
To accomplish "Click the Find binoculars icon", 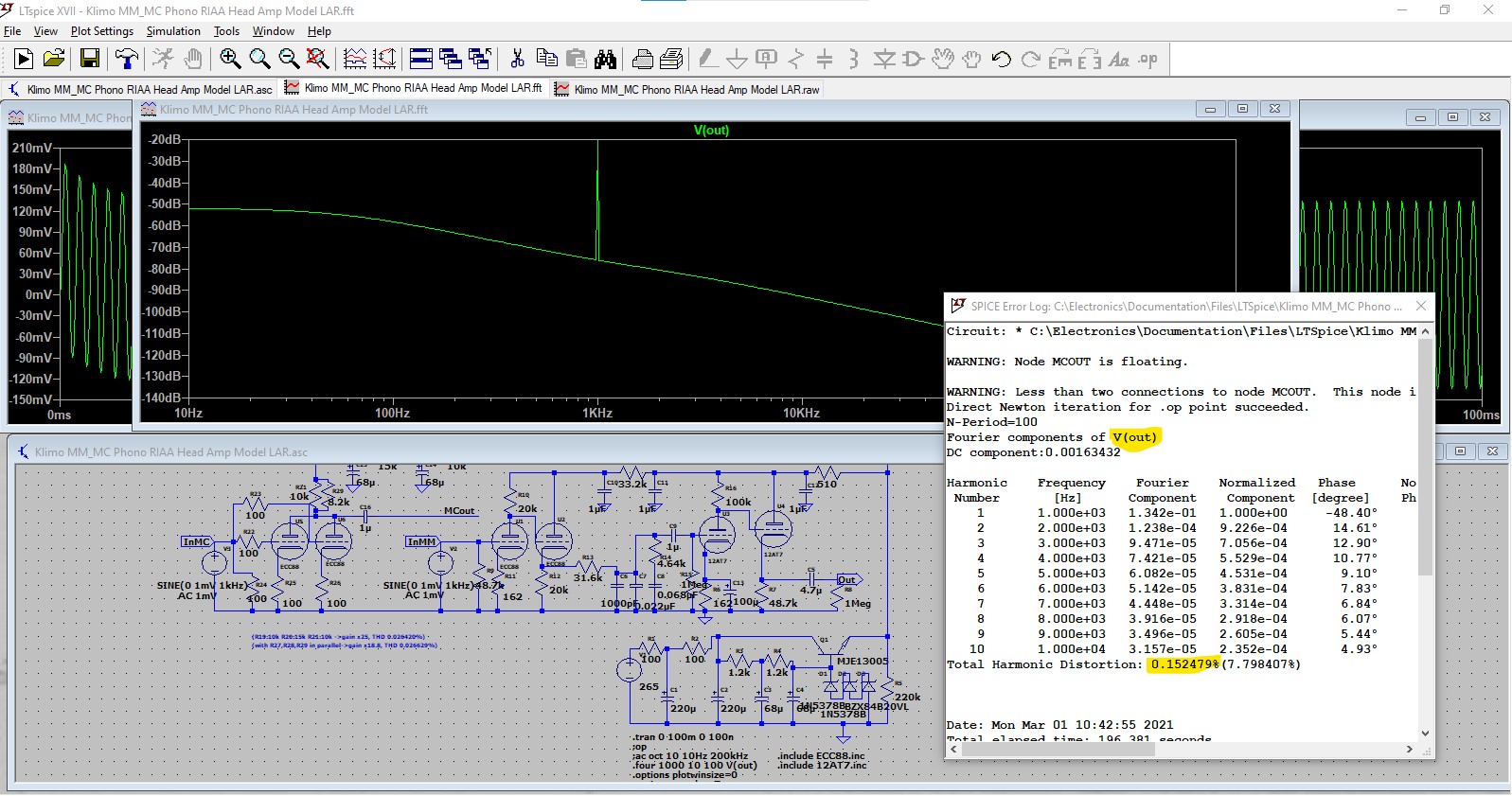I will (x=605, y=60).
